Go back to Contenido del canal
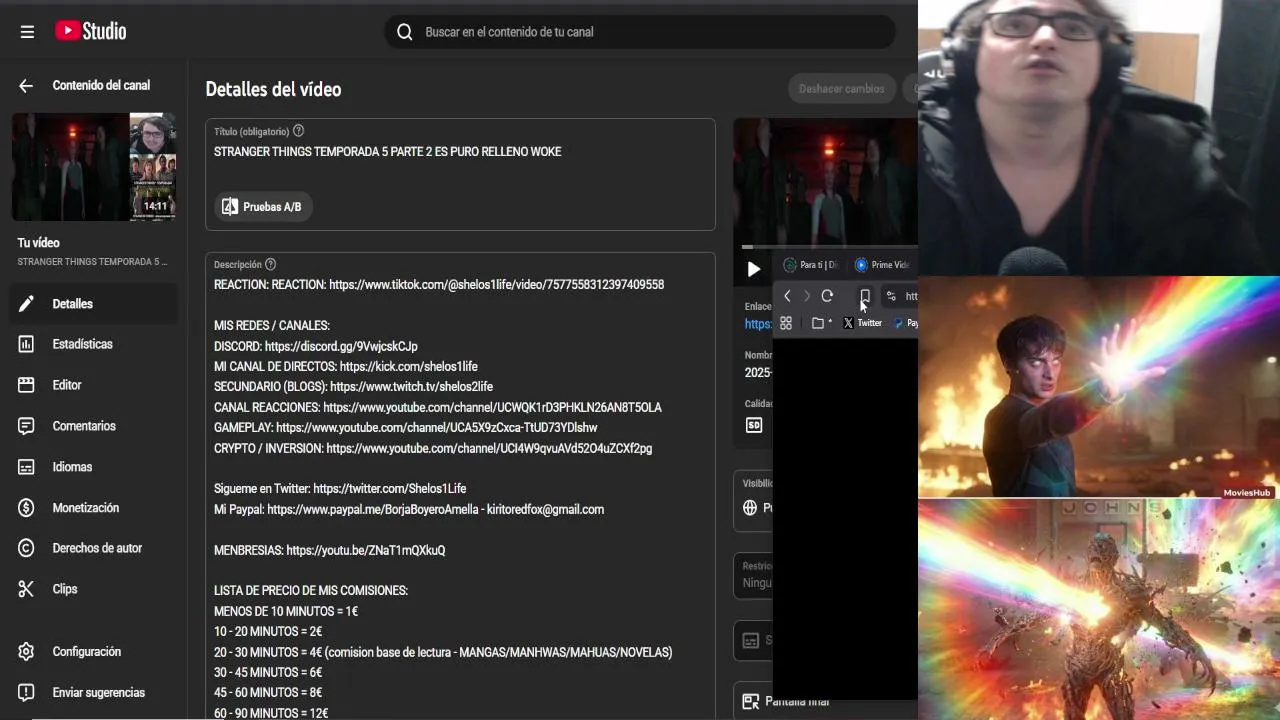This screenshot has height=720, width=1280. pos(26,86)
